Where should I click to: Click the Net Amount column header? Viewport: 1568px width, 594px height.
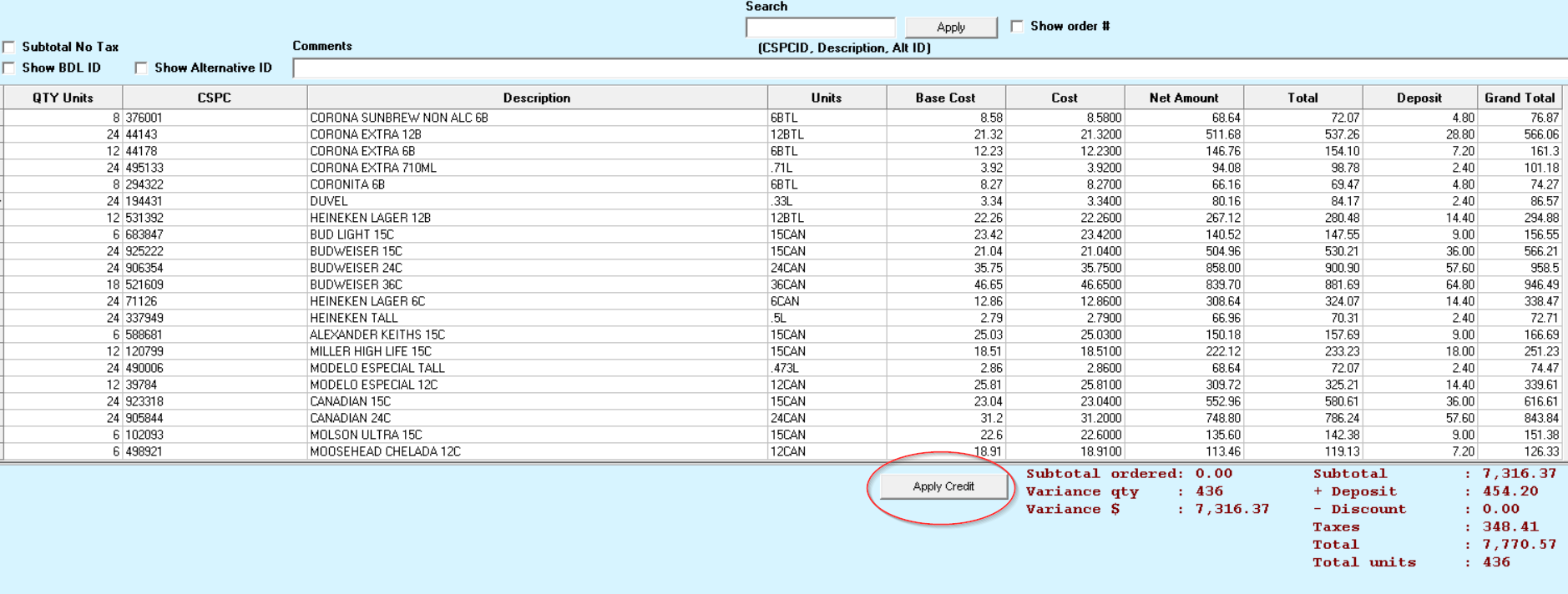point(1184,98)
